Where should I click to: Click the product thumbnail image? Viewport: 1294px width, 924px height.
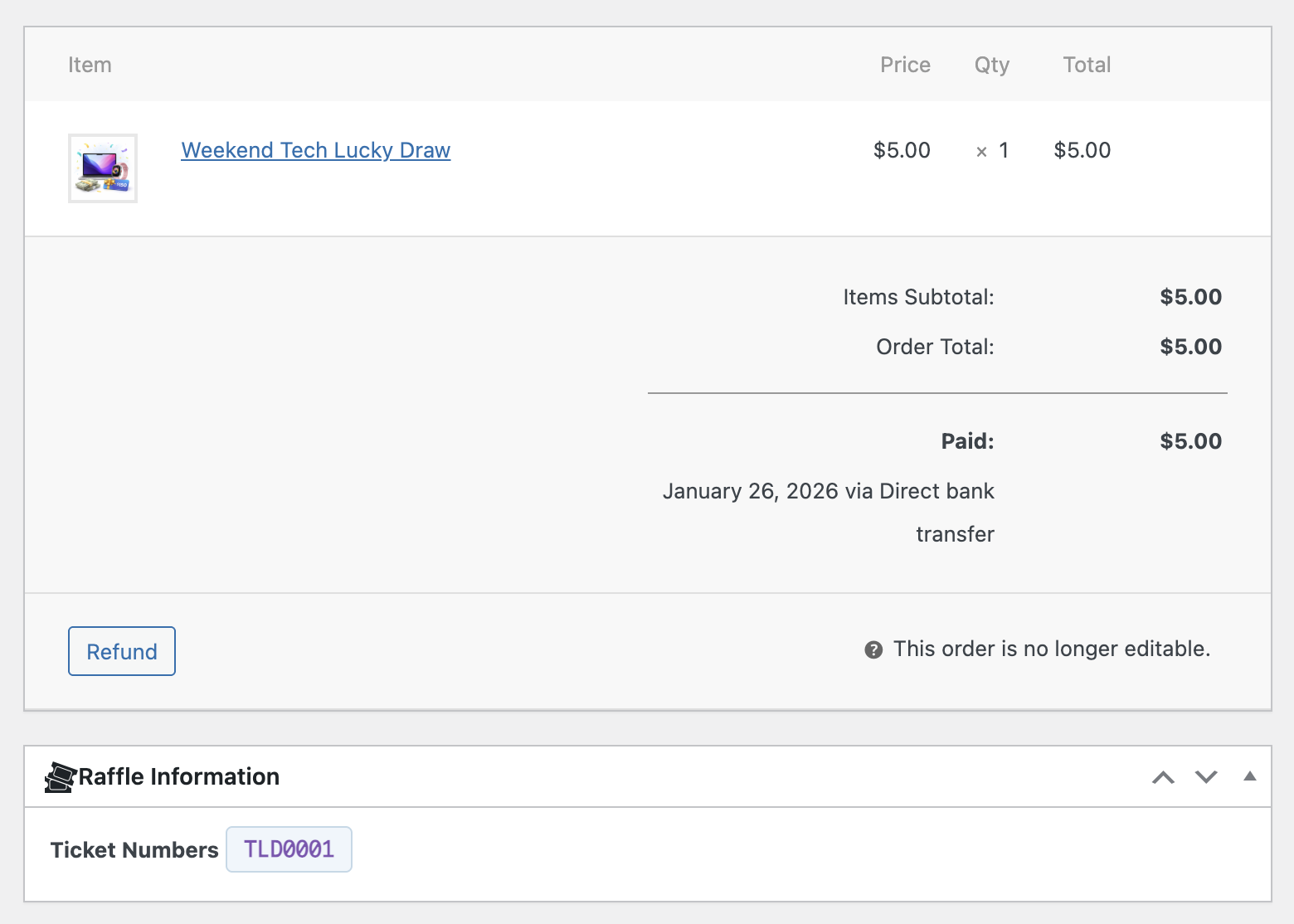(x=103, y=168)
